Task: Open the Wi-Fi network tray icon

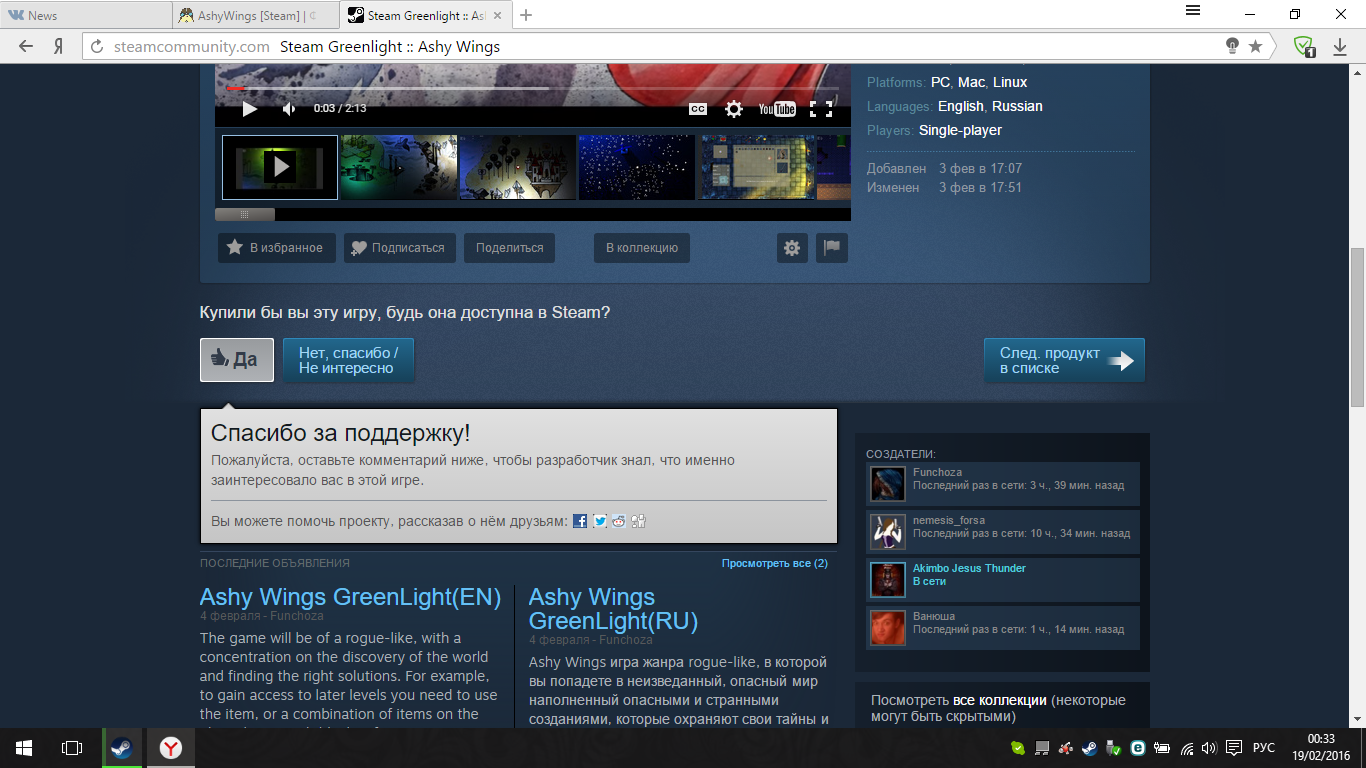Action: click(x=1187, y=748)
